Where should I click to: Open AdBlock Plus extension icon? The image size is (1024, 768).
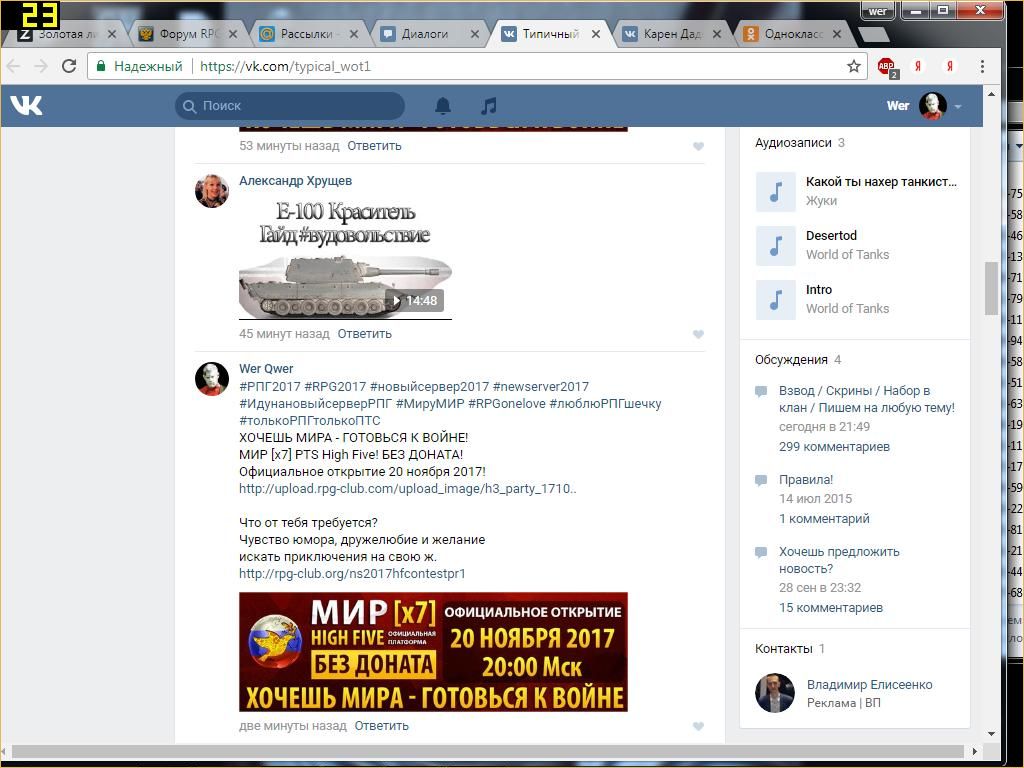point(888,67)
